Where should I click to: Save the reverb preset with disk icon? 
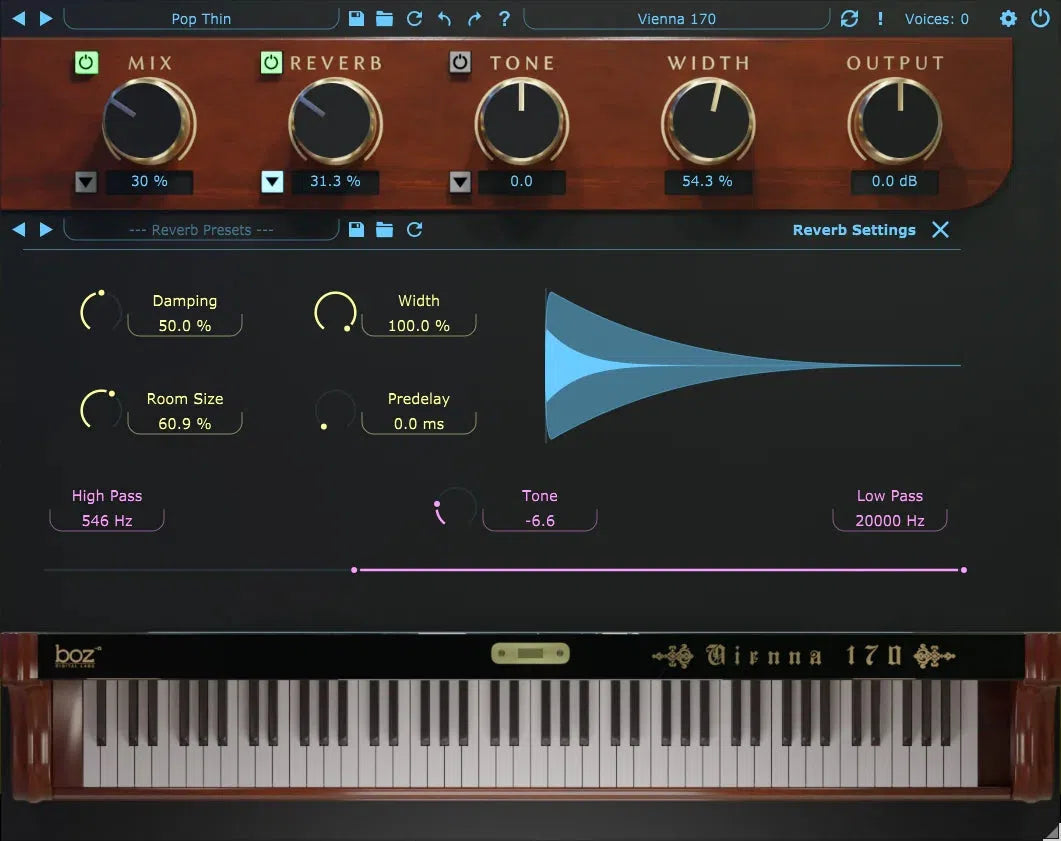coord(356,229)
